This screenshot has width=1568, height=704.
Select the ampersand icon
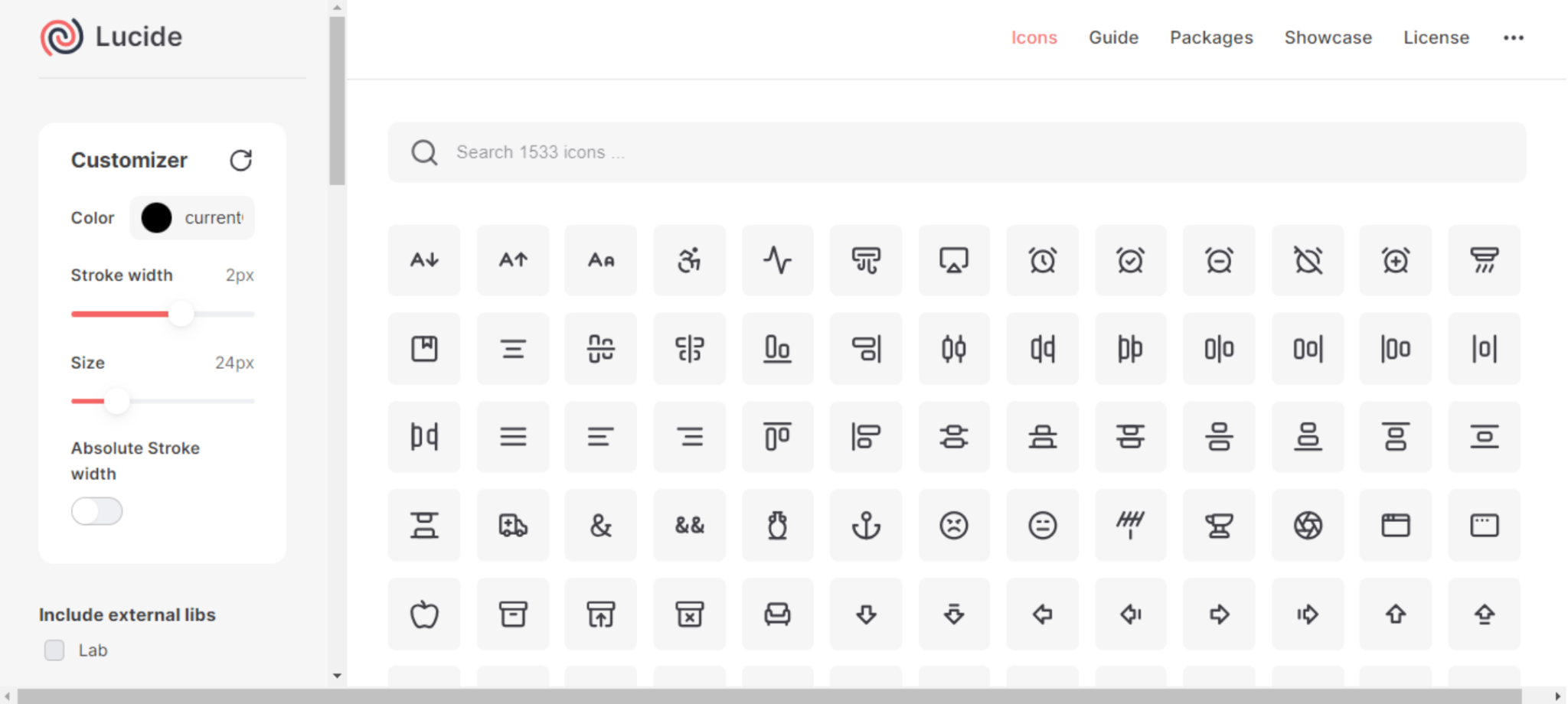coord(600,525)
